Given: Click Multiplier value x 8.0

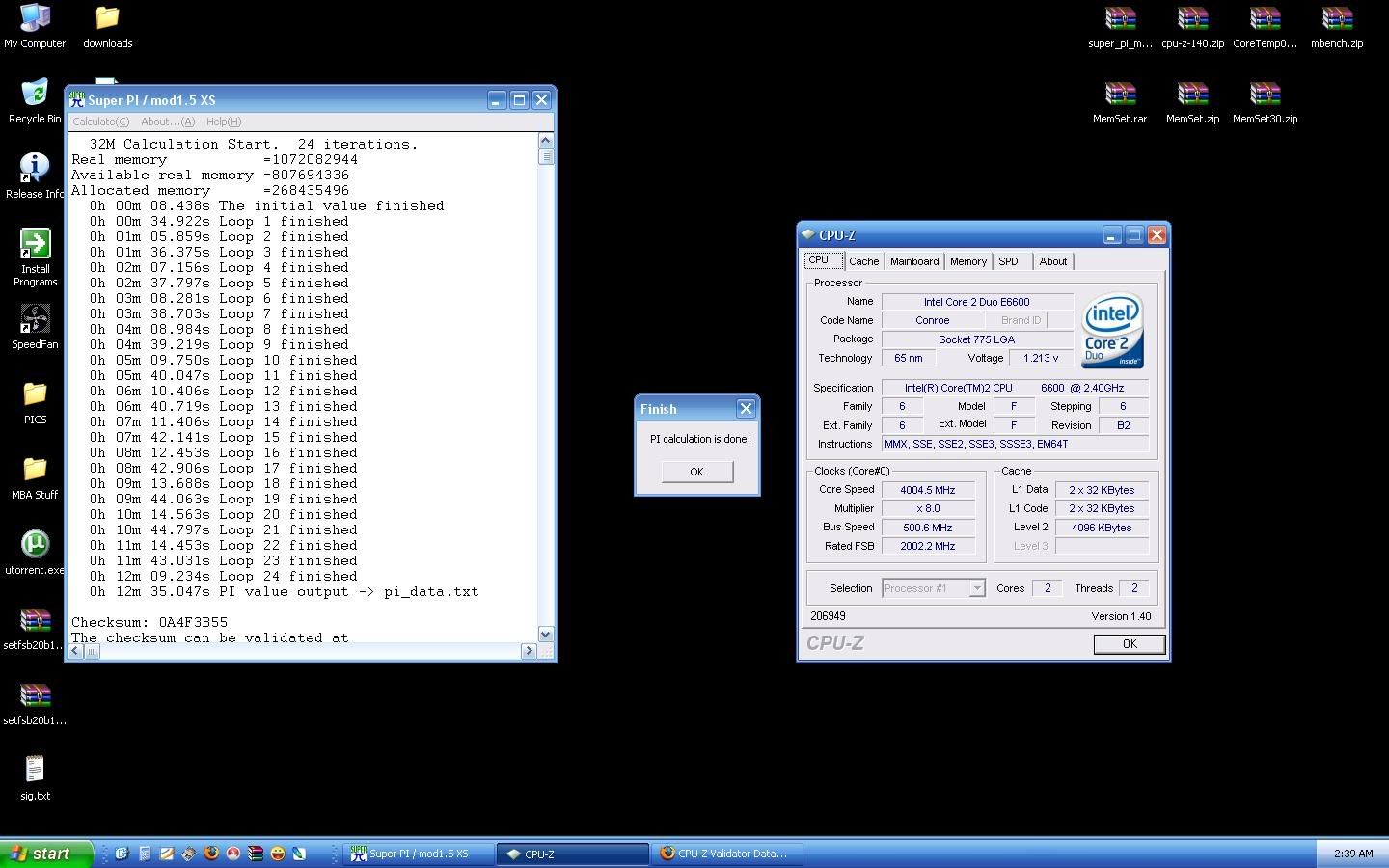Looking at the screenshot, I should [928, 508].
